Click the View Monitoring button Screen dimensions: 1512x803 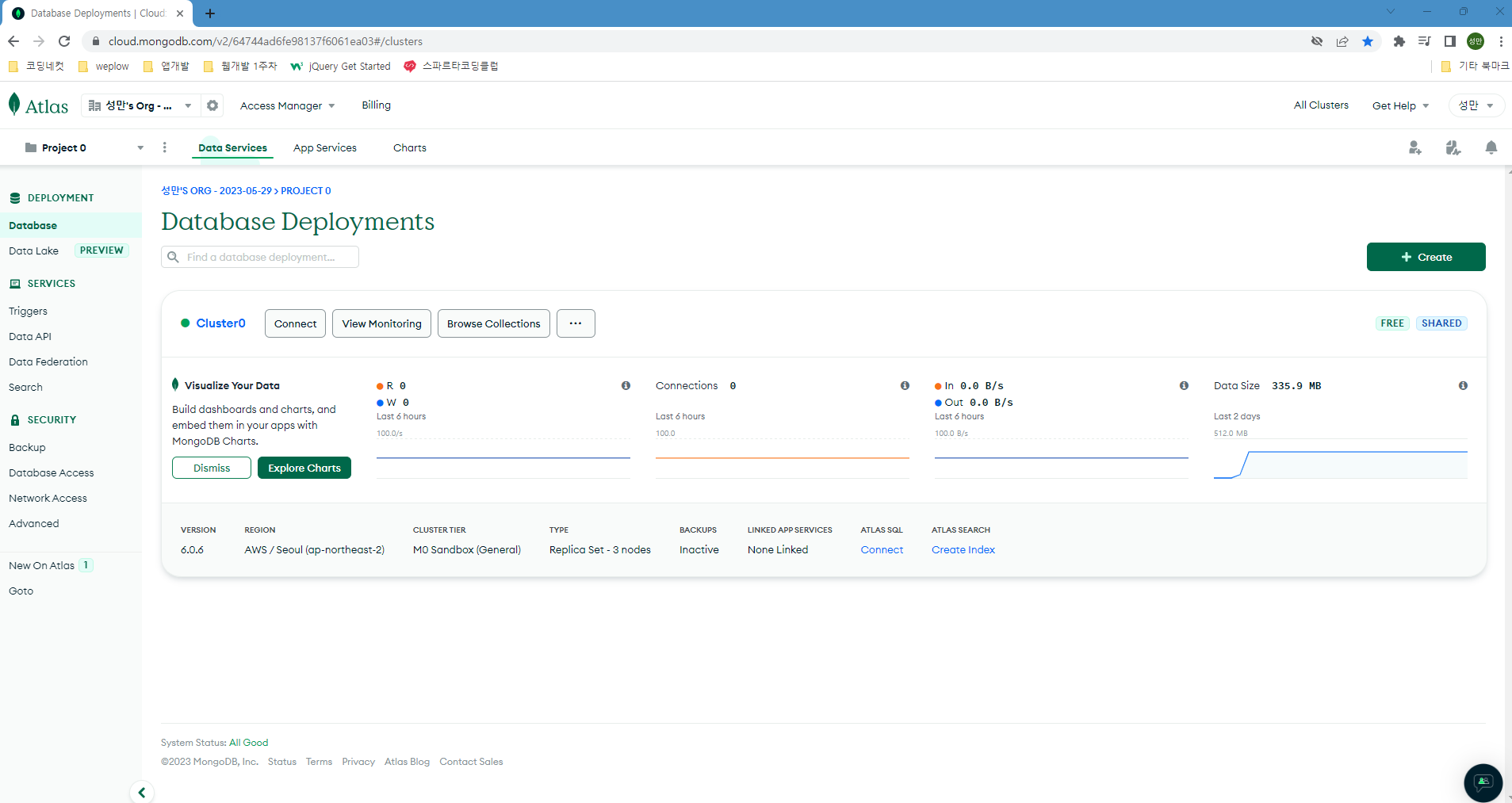381,323
